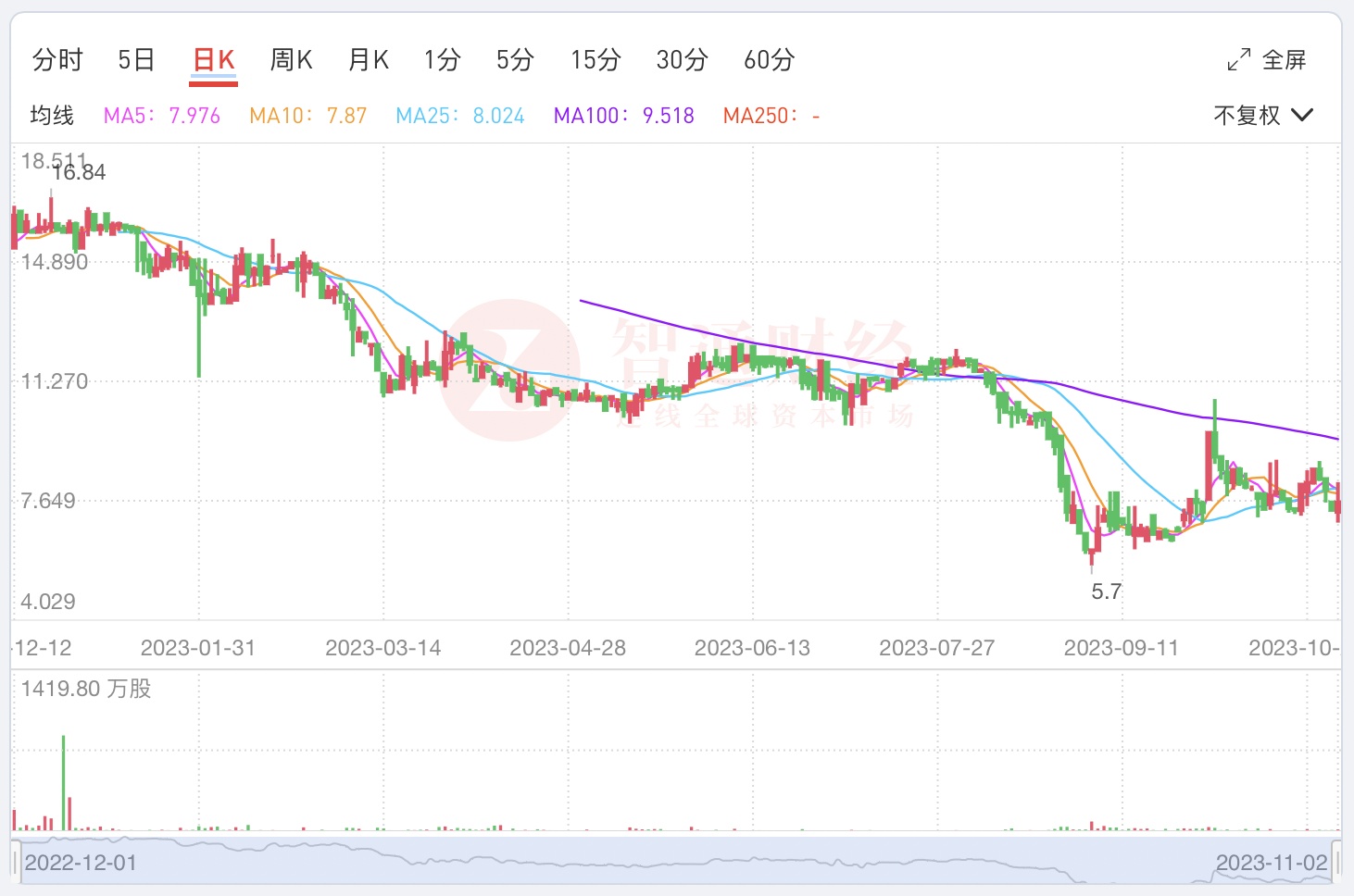This screenshot has height=896, width=1354.
Task: Select the 5日 chart tab
Action: tap(136, 60)
